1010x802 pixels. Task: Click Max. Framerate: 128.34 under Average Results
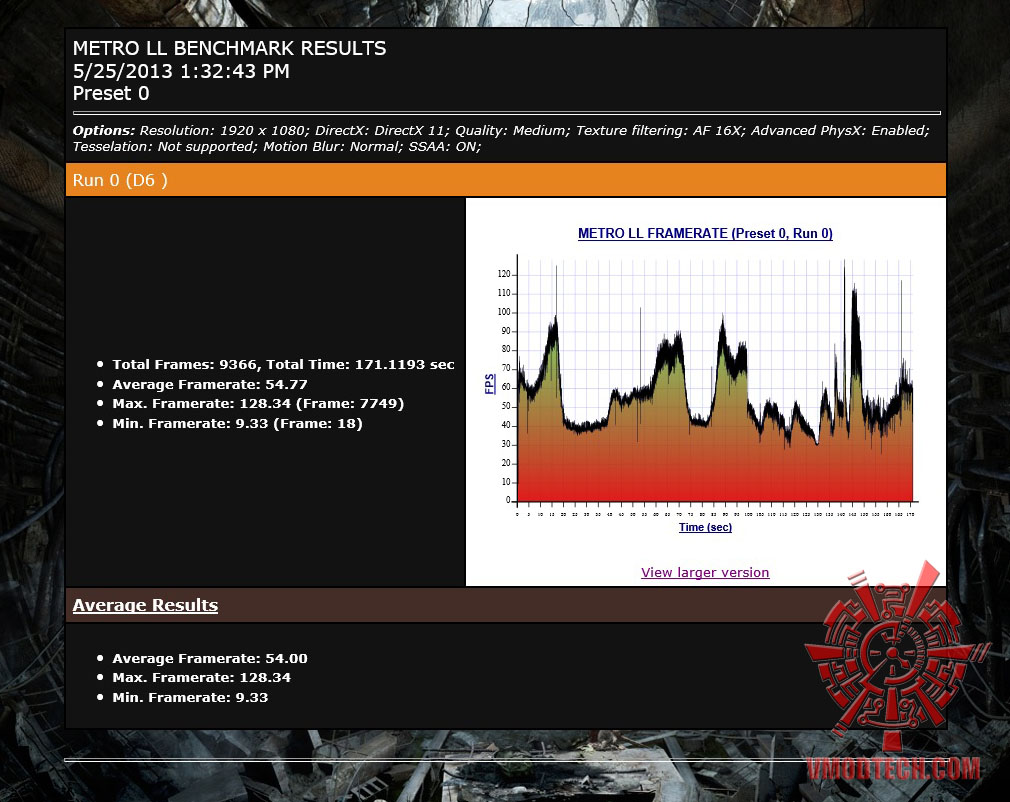coord(202,678)
